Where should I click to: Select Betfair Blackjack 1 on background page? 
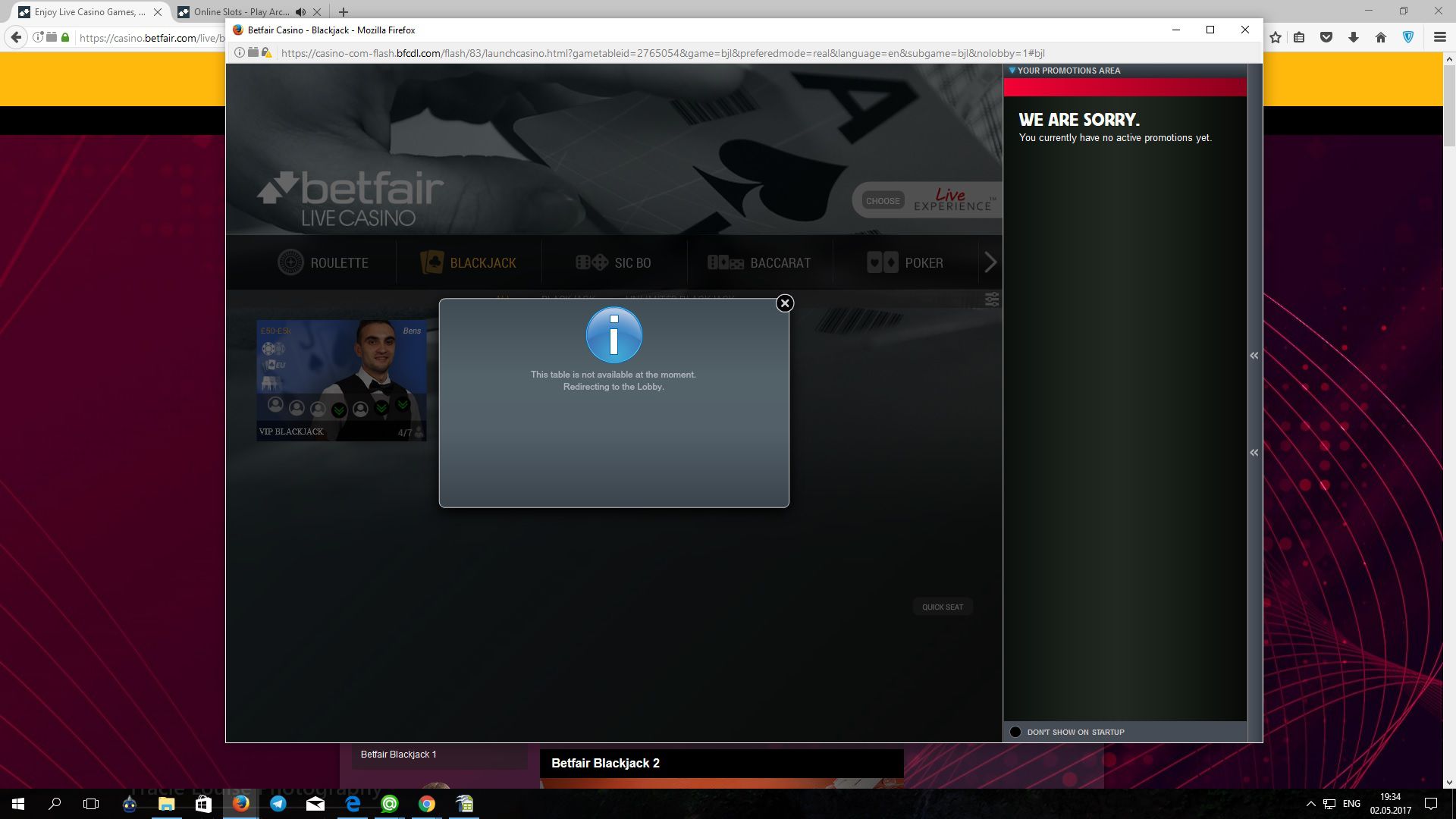pyautogui.click(x=399, y=755)
